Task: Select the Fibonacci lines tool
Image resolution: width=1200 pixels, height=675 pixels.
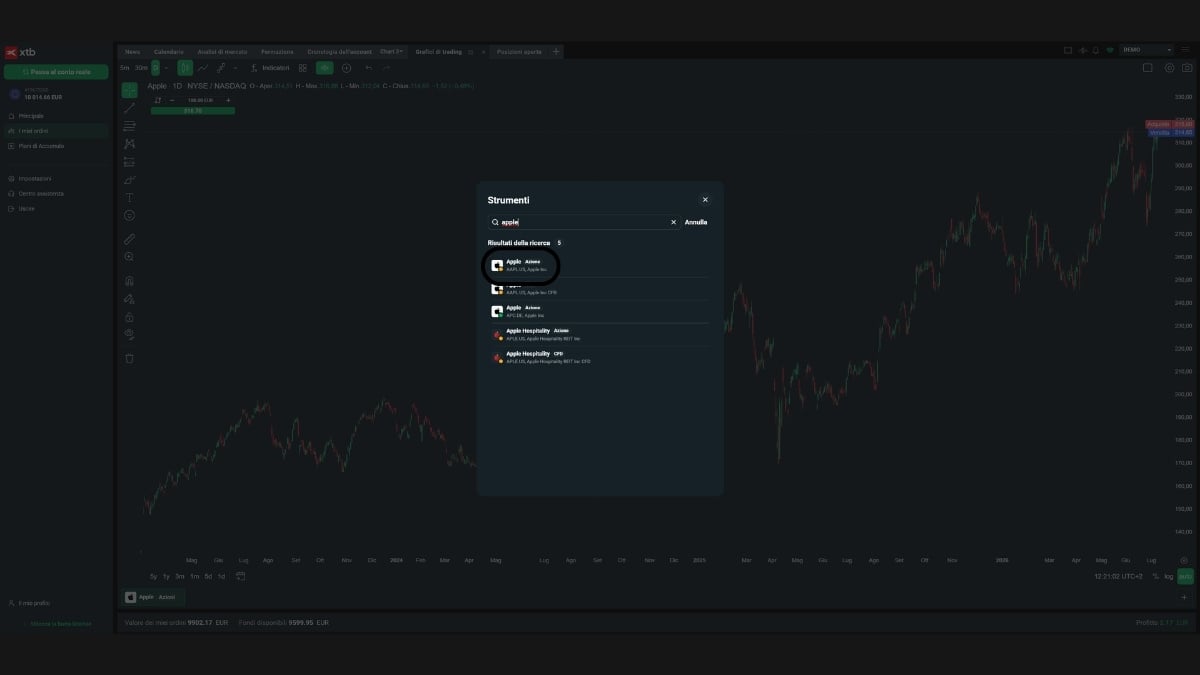Action: 129,126
